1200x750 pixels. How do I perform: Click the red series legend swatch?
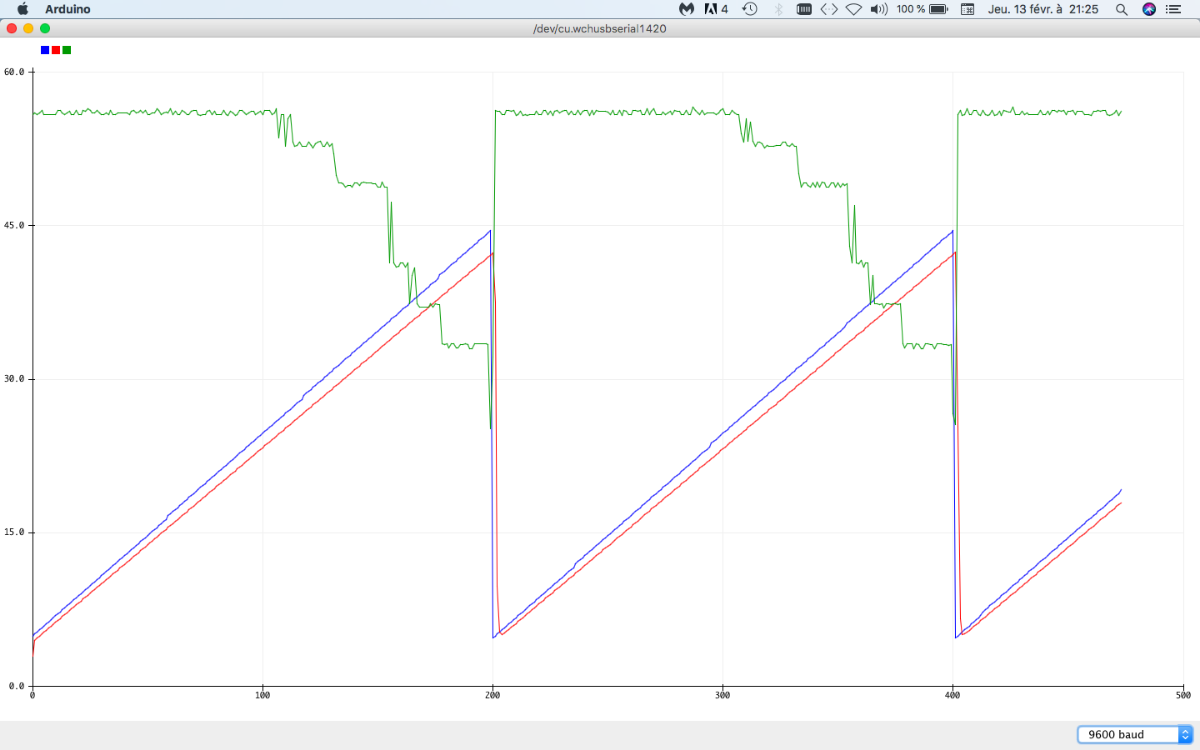pos(56,50)
